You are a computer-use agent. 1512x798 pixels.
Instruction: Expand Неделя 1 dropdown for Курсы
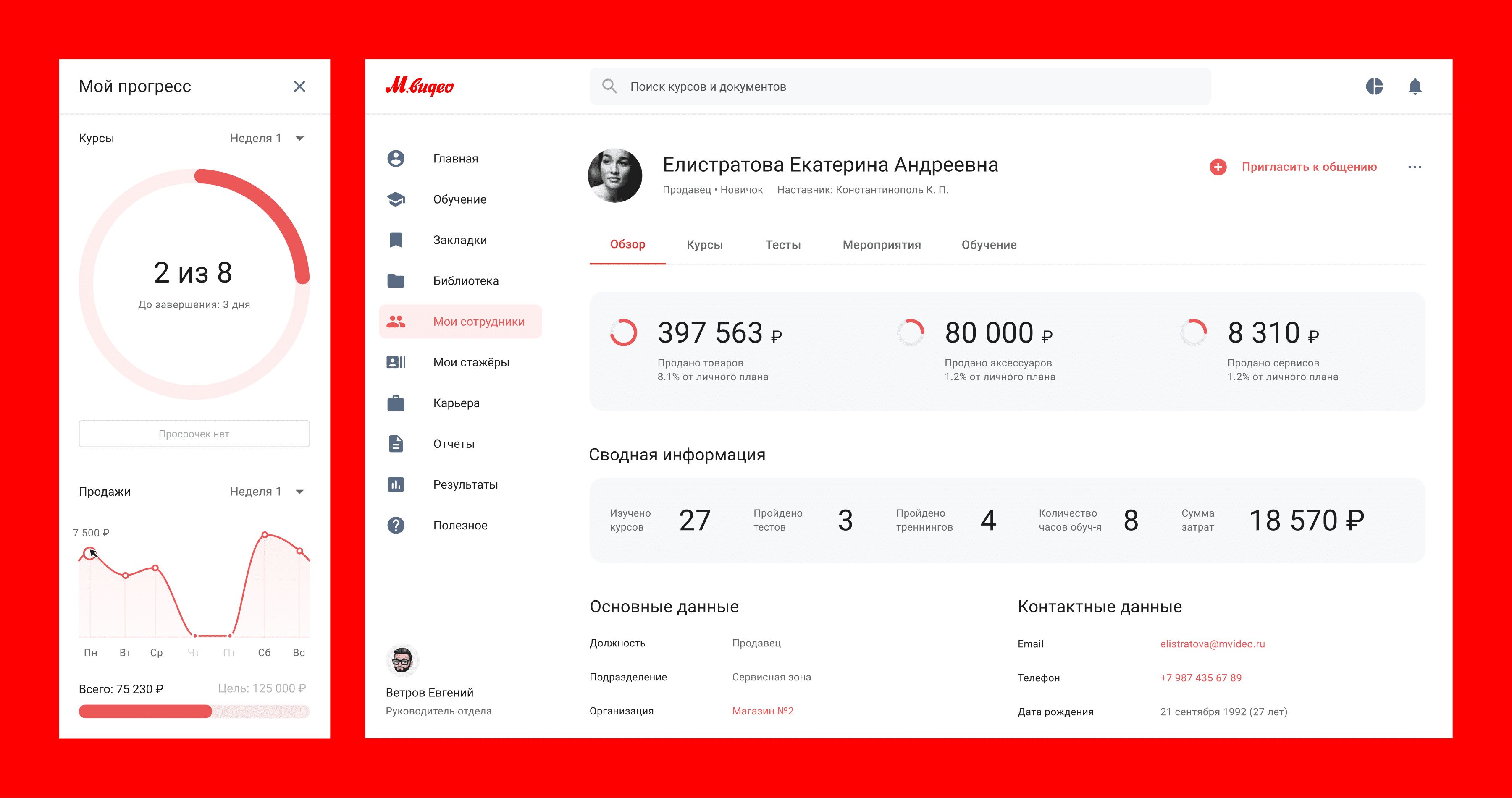(267, 139)
